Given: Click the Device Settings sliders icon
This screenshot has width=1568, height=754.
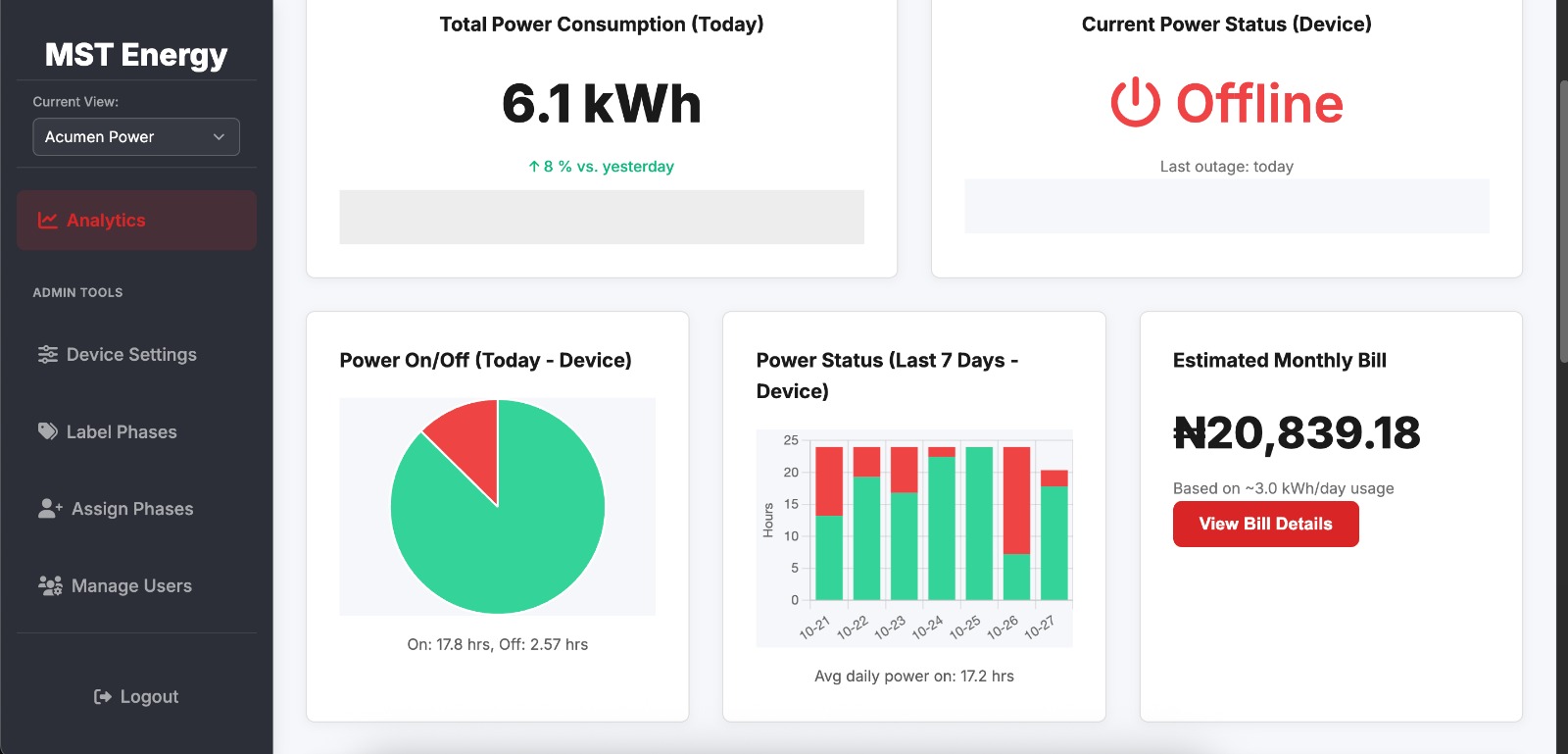Looking at the screenshot, I should click(x=47, y=355).
